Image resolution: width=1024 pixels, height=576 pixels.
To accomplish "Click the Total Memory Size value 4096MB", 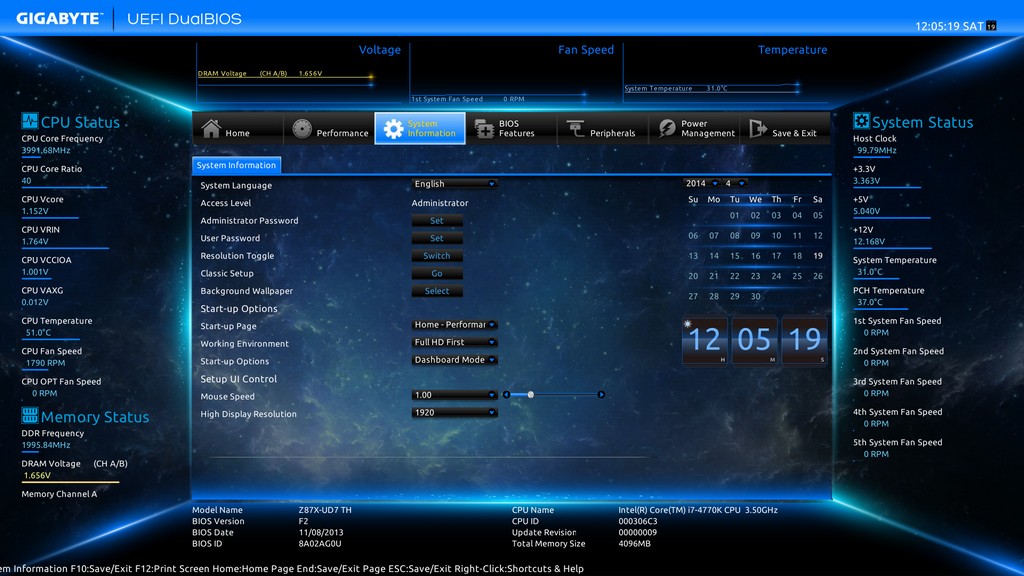I will 635,543.
